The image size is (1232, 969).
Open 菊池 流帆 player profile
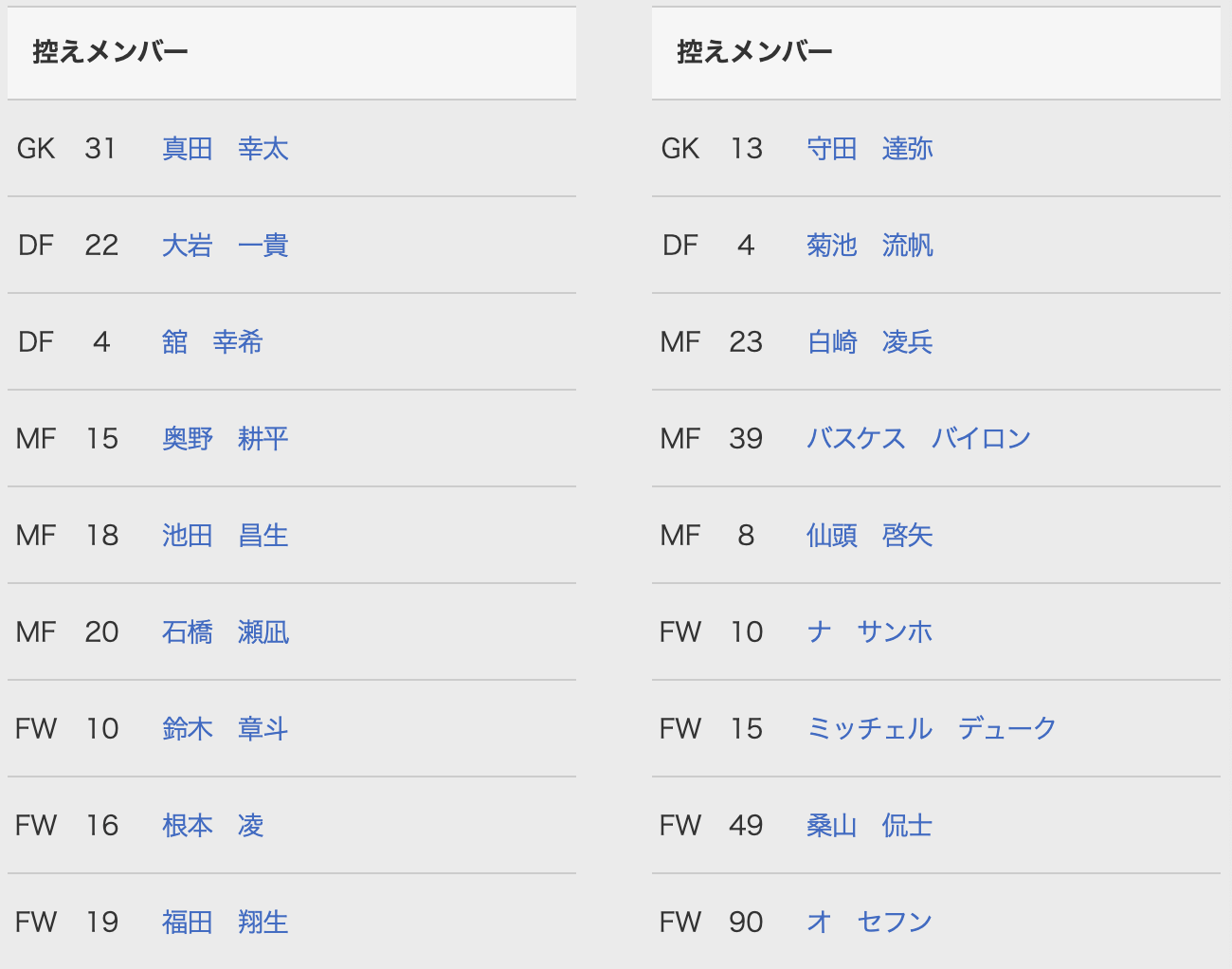pos(870,246)
